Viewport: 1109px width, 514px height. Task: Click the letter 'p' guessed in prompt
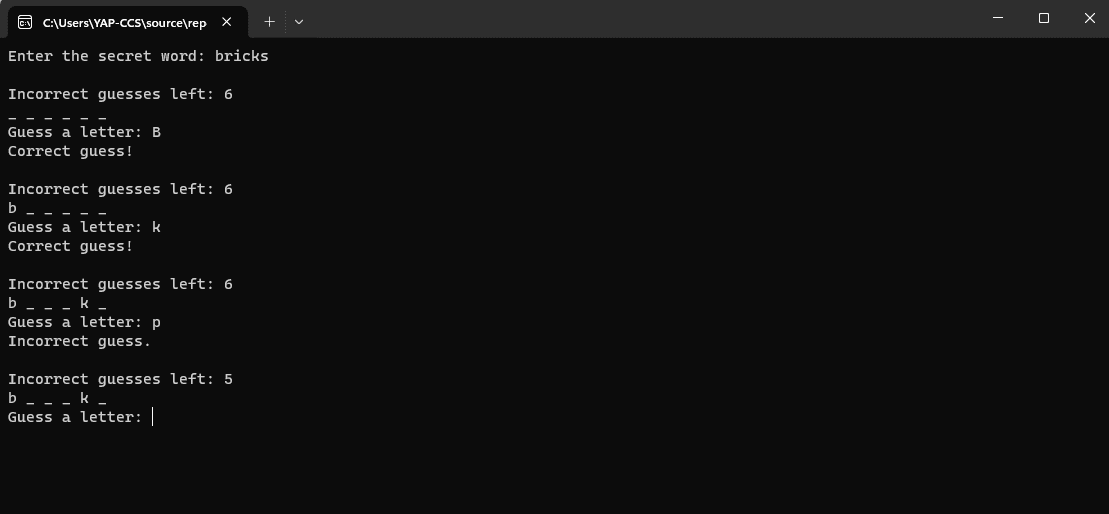pyautogui.click(x=156, y=323)
